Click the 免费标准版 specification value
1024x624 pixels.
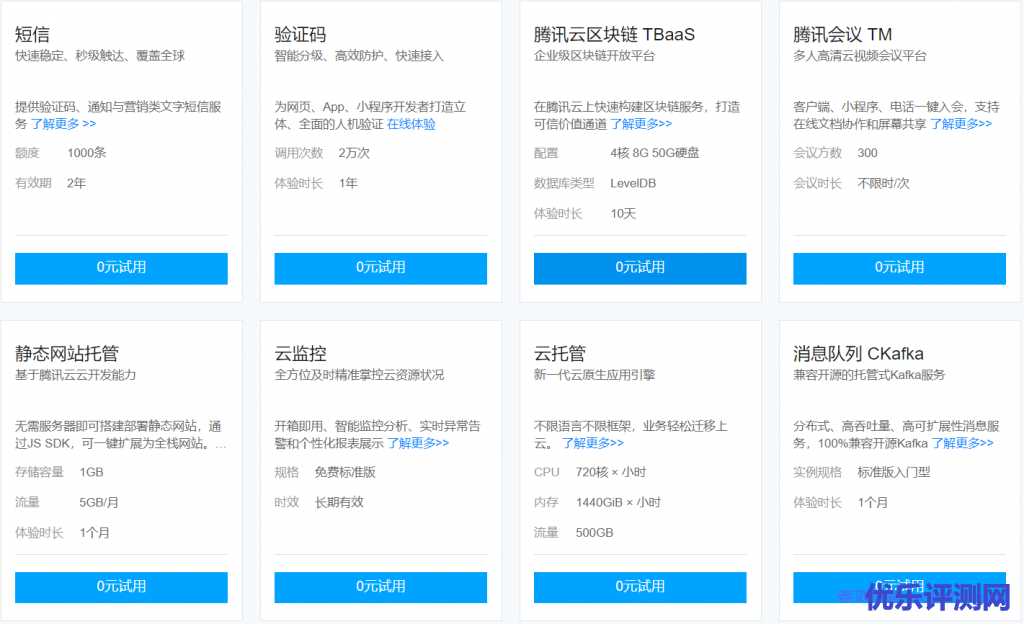click(x=345, y=473)
